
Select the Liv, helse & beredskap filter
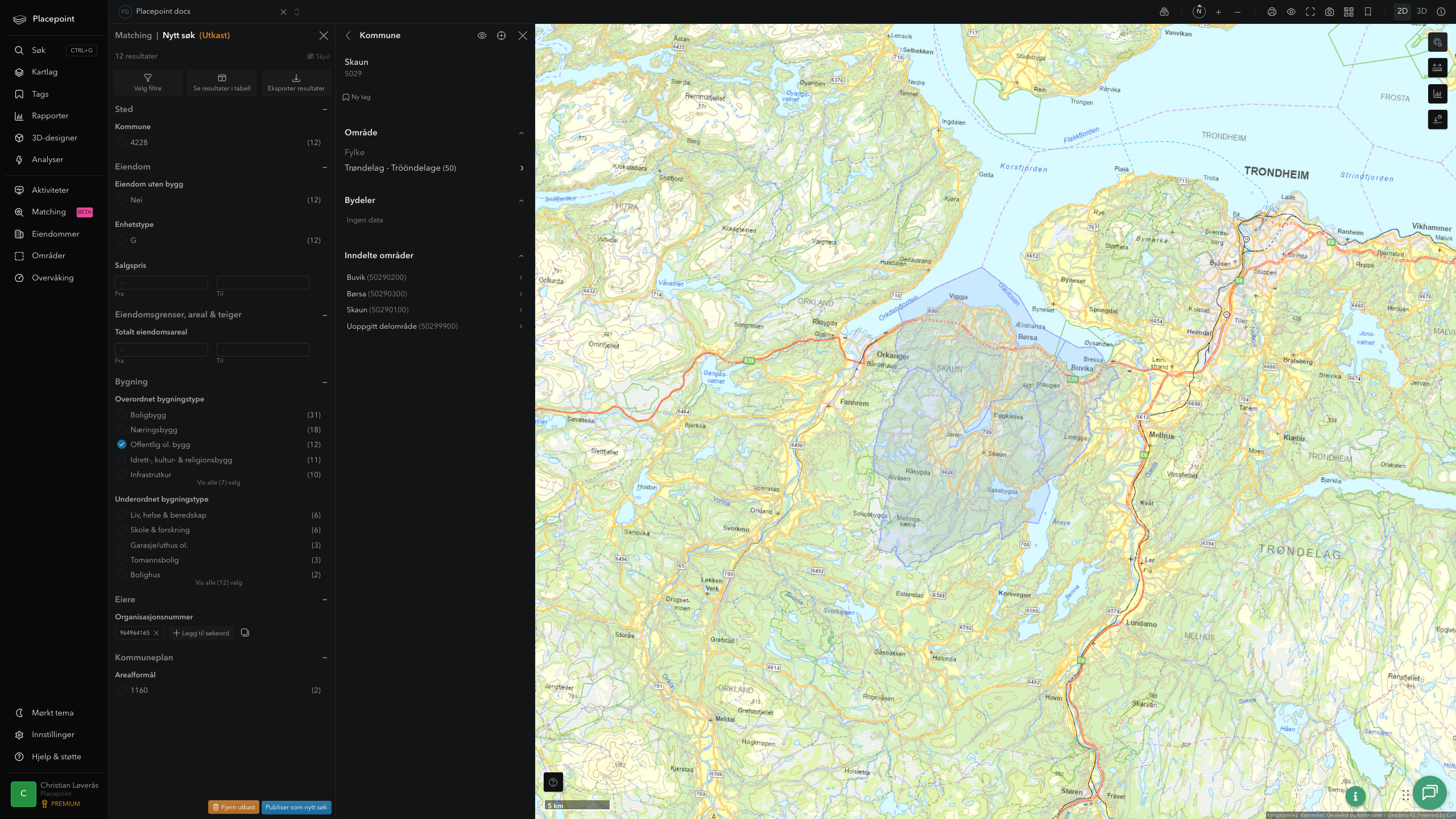(122, 515)
